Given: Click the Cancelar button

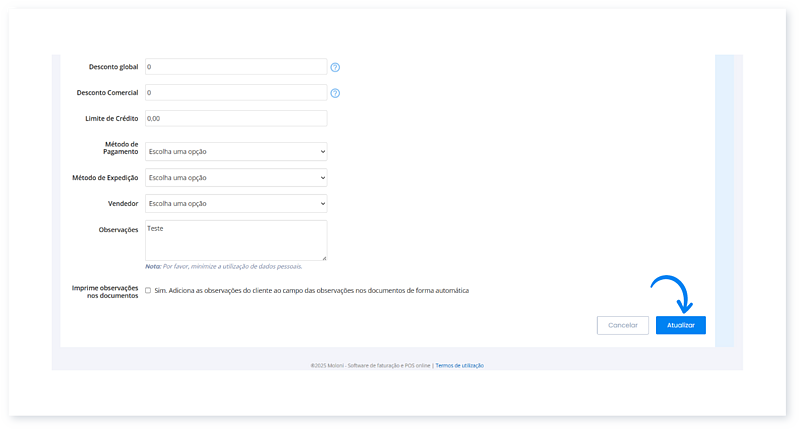Looking at the screenshot, I should pyautogui.click(x=622, y=325).
